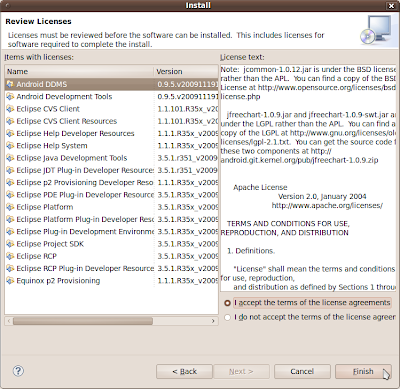Click the apache.org/licenses URL in license text
400x389 pixels.
click(x=327, y=206)
